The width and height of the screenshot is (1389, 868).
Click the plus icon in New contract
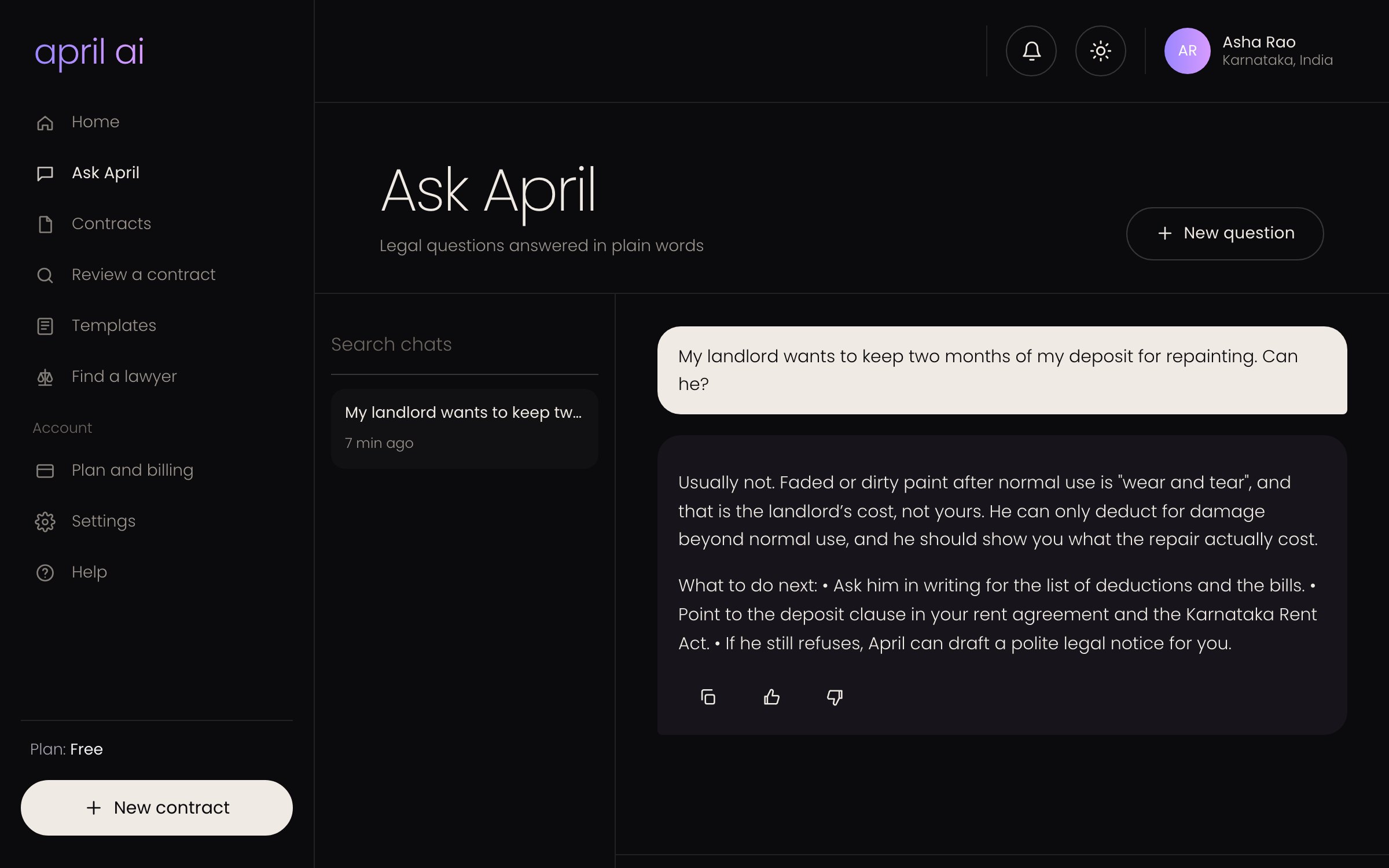pyautogui.click(x=94, y=808)
